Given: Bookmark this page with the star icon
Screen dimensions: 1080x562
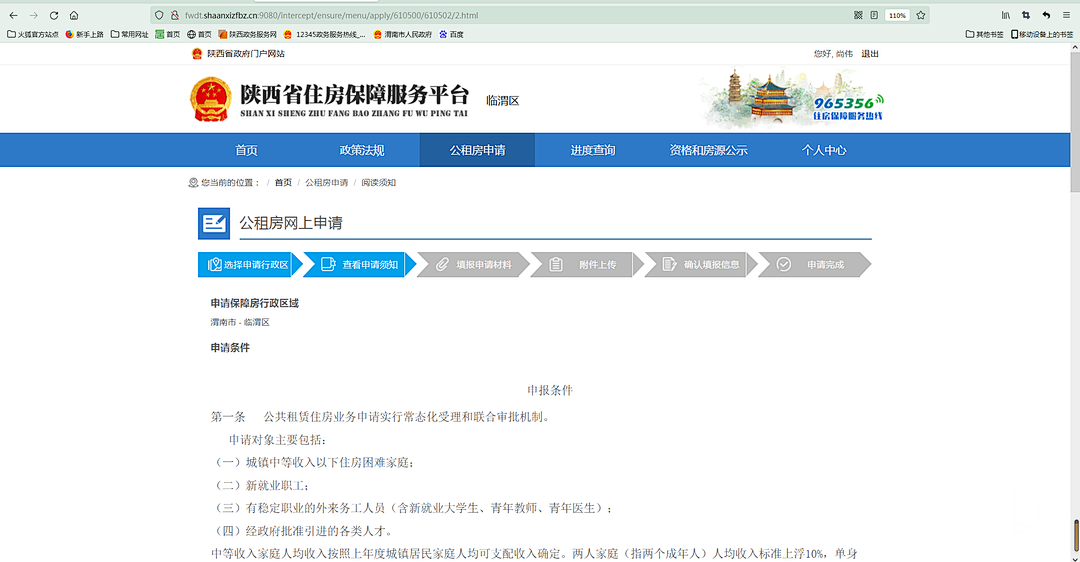Looking at the screenshot, I should [x=921, y=15].
